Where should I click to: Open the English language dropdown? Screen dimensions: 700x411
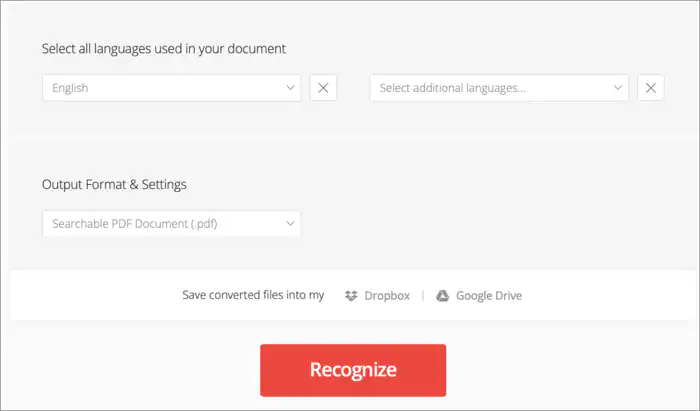coord(171,88)
